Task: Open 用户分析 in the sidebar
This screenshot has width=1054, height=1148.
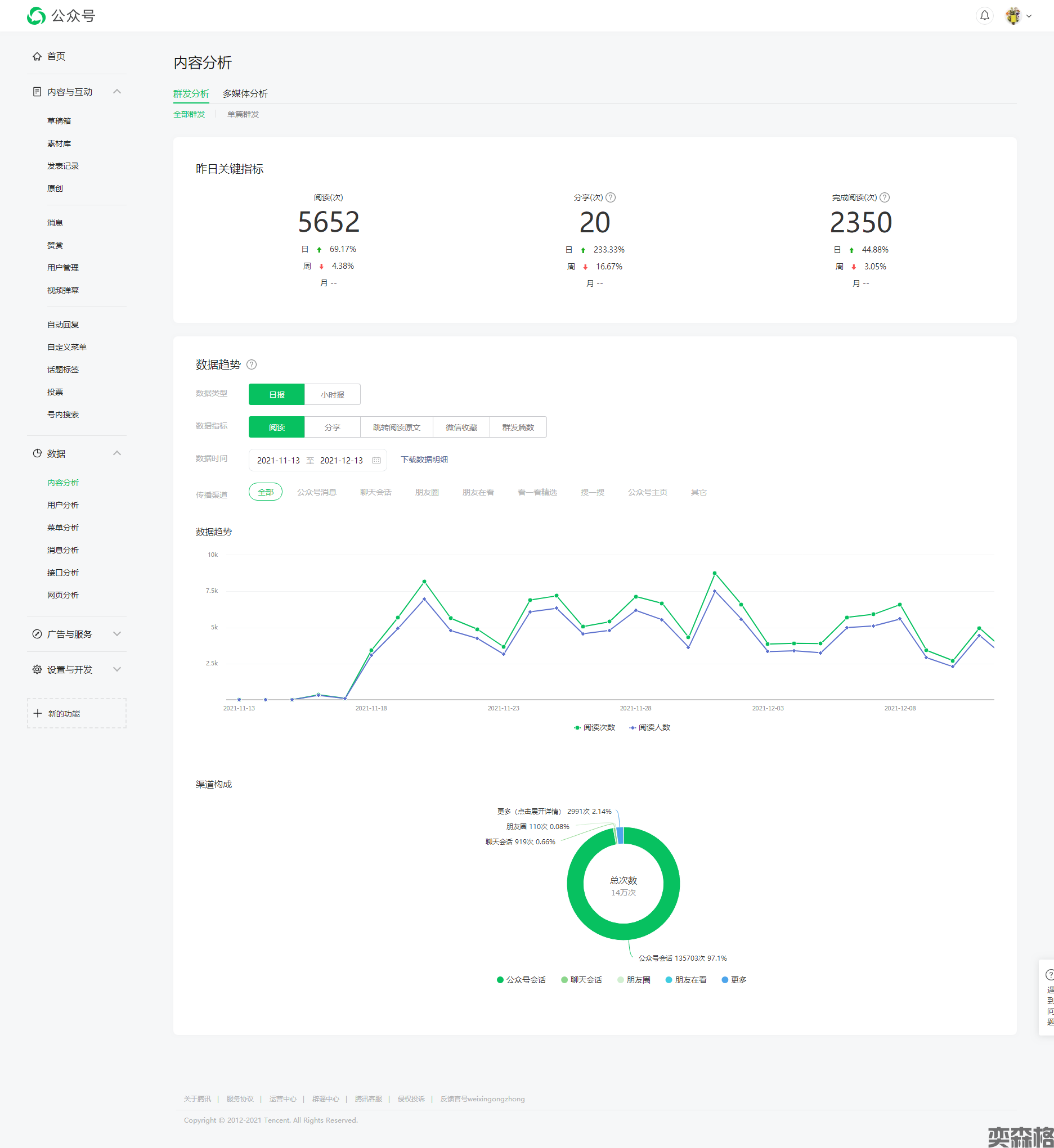Action: pos(62,505)
